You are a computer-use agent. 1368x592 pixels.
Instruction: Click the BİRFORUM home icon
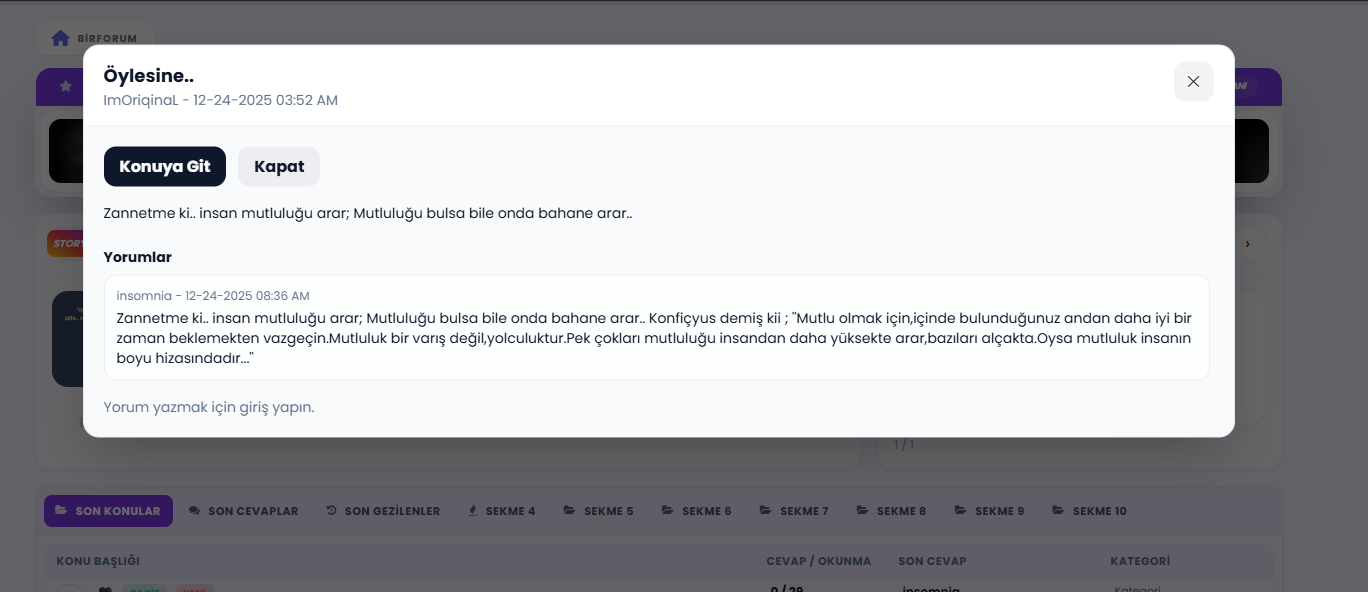[x=60, y=37]
